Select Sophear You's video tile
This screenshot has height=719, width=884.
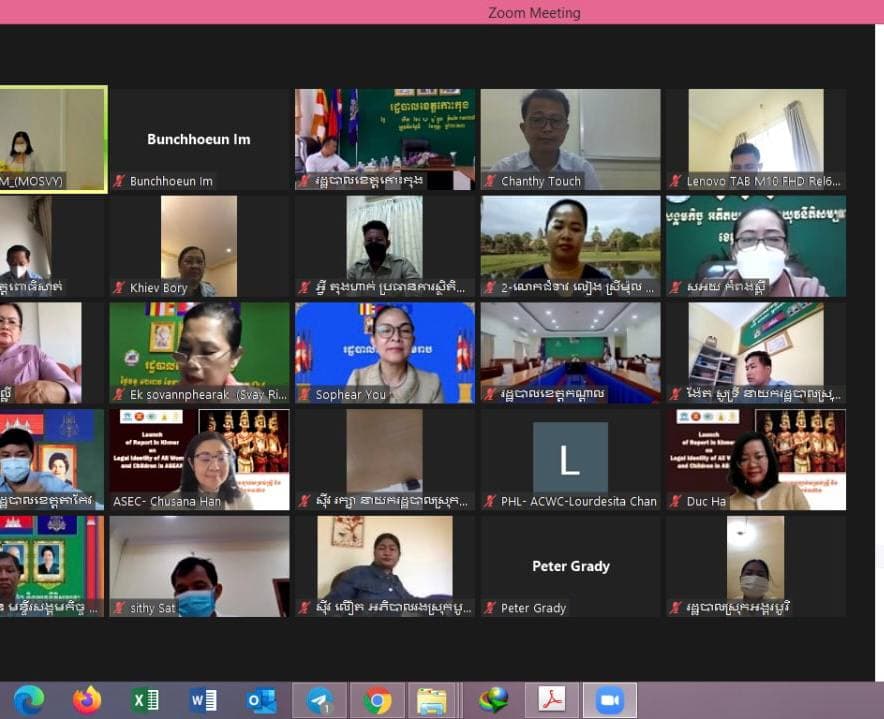tap(384, 350)
